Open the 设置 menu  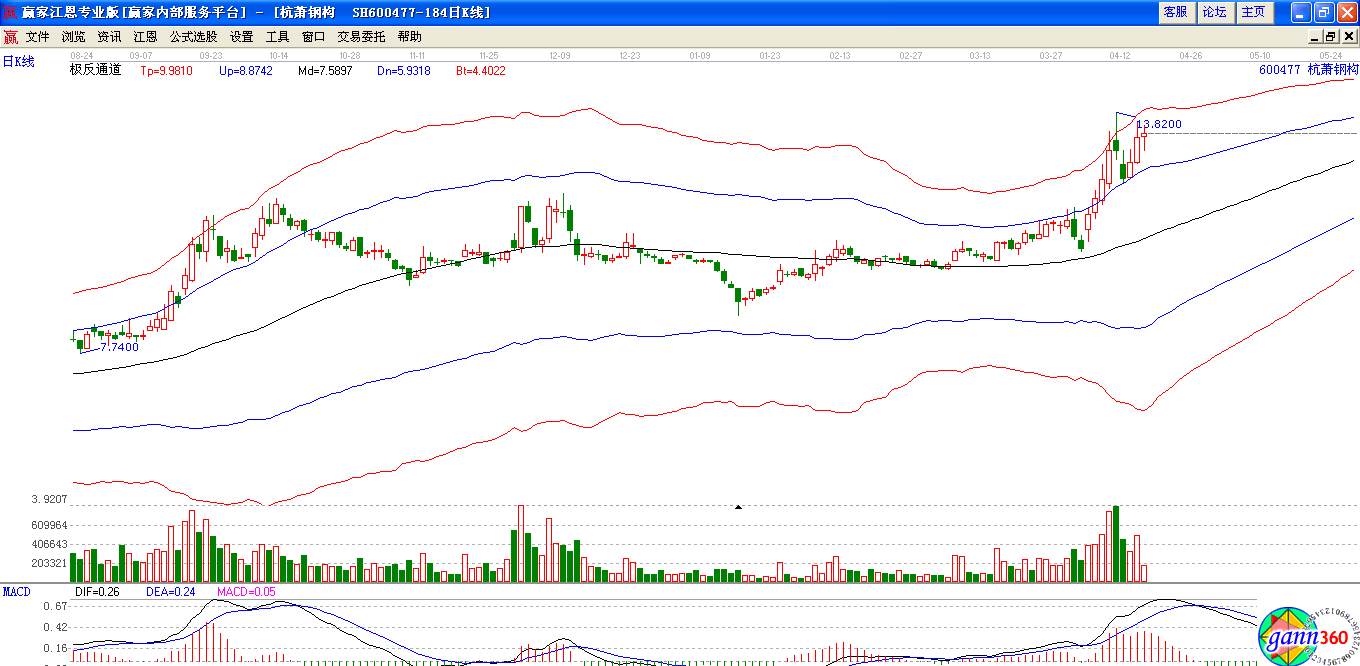(242, 37)
